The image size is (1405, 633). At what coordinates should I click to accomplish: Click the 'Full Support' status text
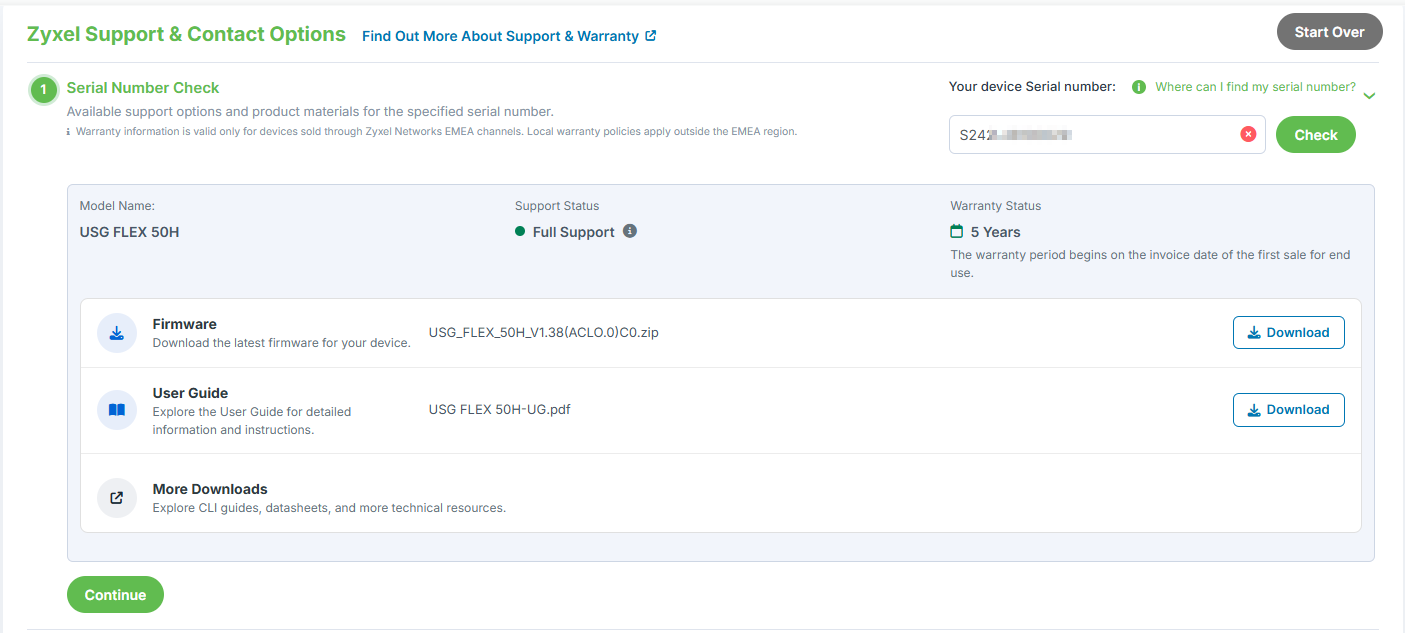573,232
